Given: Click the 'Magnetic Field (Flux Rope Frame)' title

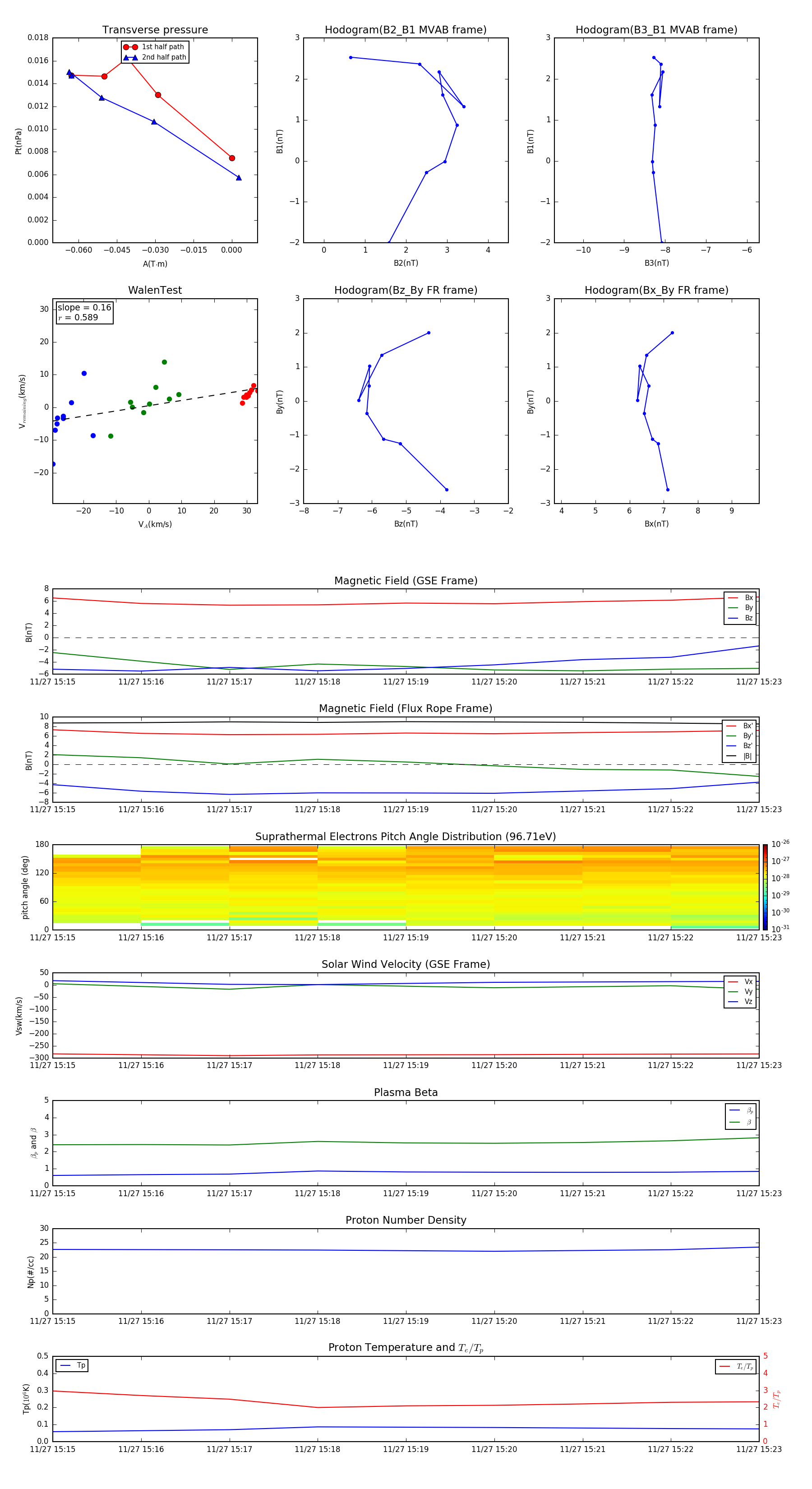Looking at the screenshot, I should 406,708.
